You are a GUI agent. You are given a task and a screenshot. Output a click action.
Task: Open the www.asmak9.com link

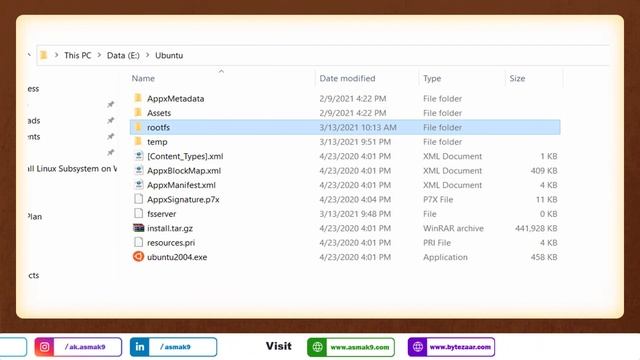(360, 347)
